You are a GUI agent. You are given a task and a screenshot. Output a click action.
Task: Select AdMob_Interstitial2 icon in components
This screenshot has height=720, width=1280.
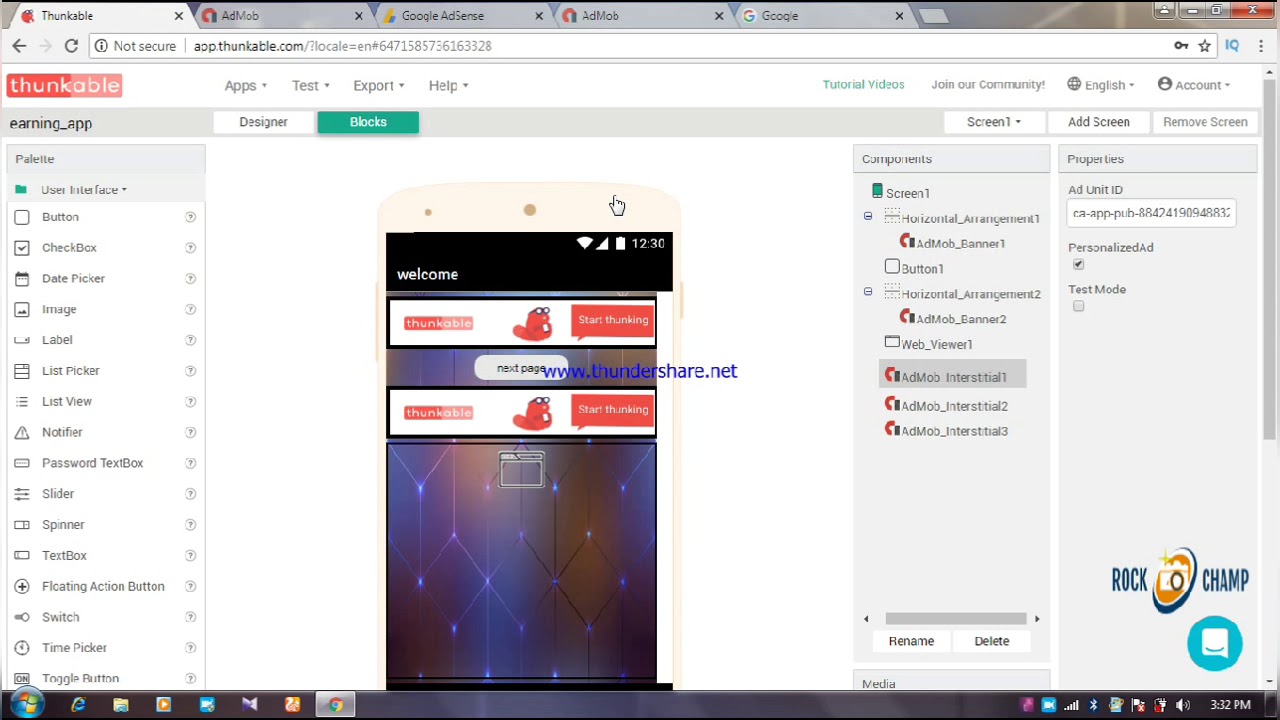pos(892,404)
